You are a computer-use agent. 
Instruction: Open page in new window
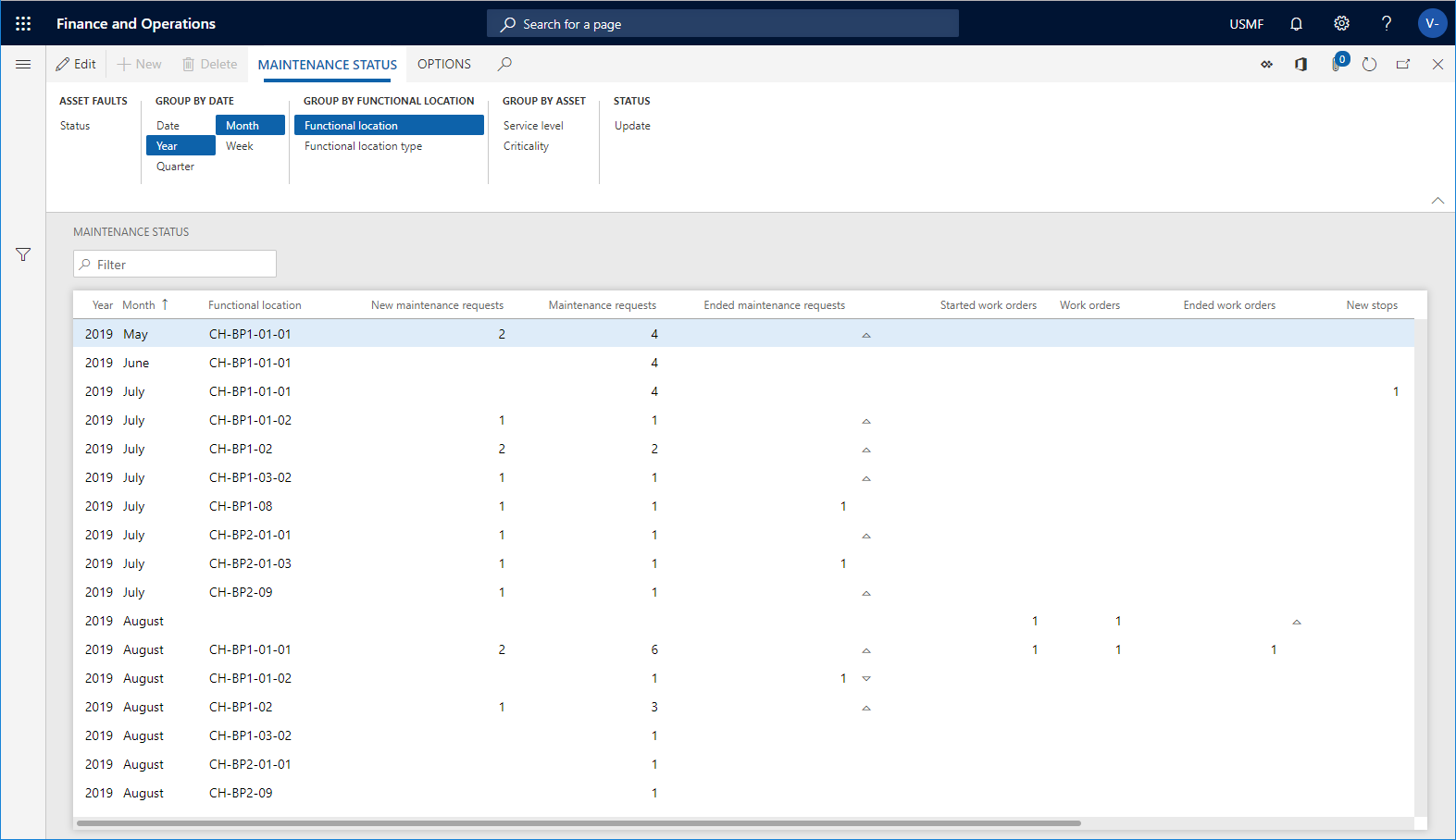point(1403,64)
